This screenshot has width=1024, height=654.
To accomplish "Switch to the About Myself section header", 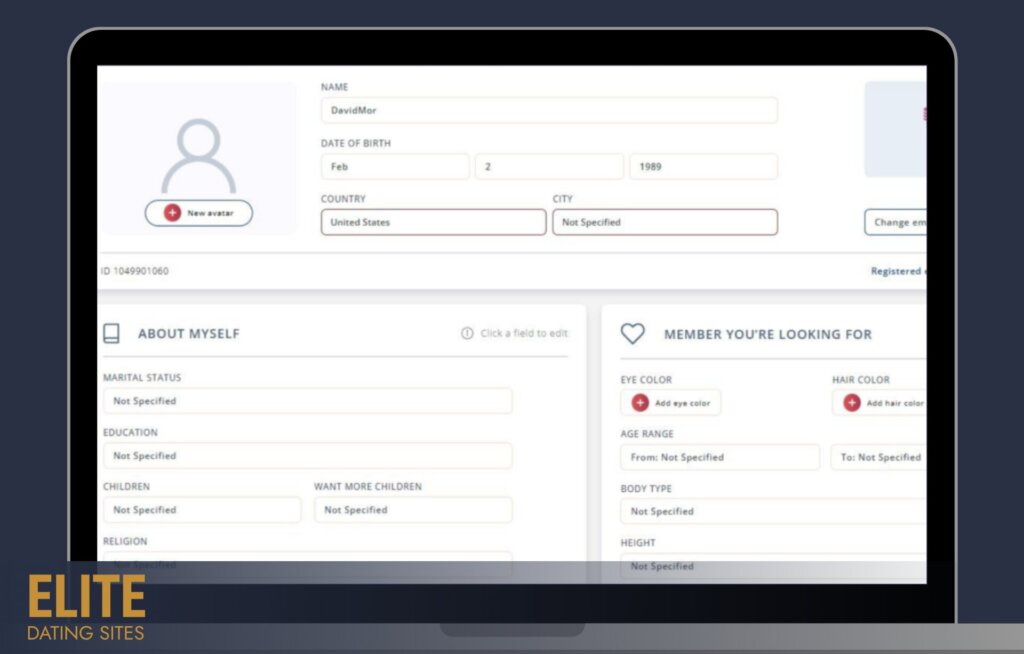I will tap(188, 333).
